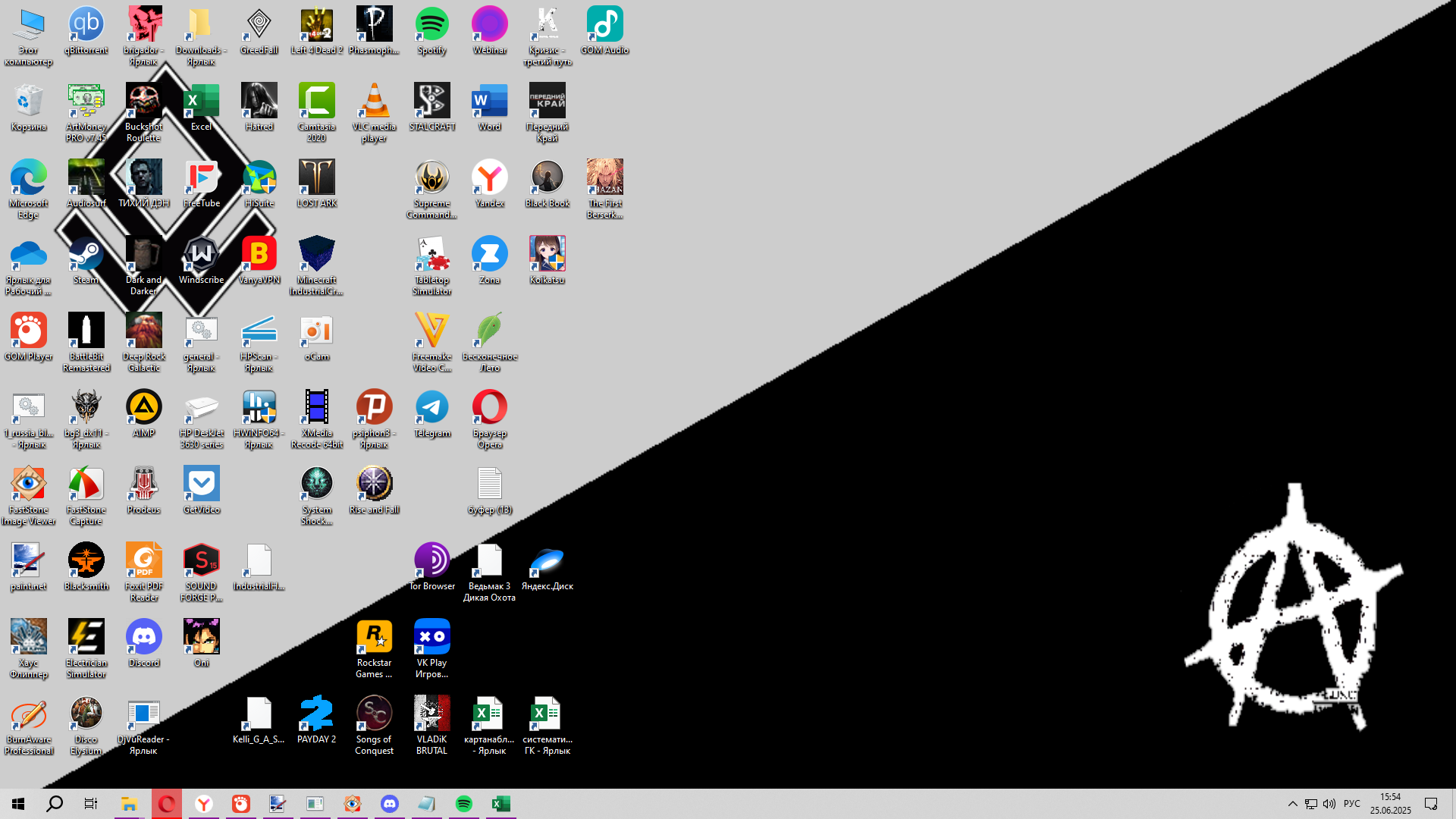Click the GOM Audio desktop icon
The width and height of the screenshot is (1456, 819).
[604, 25]
